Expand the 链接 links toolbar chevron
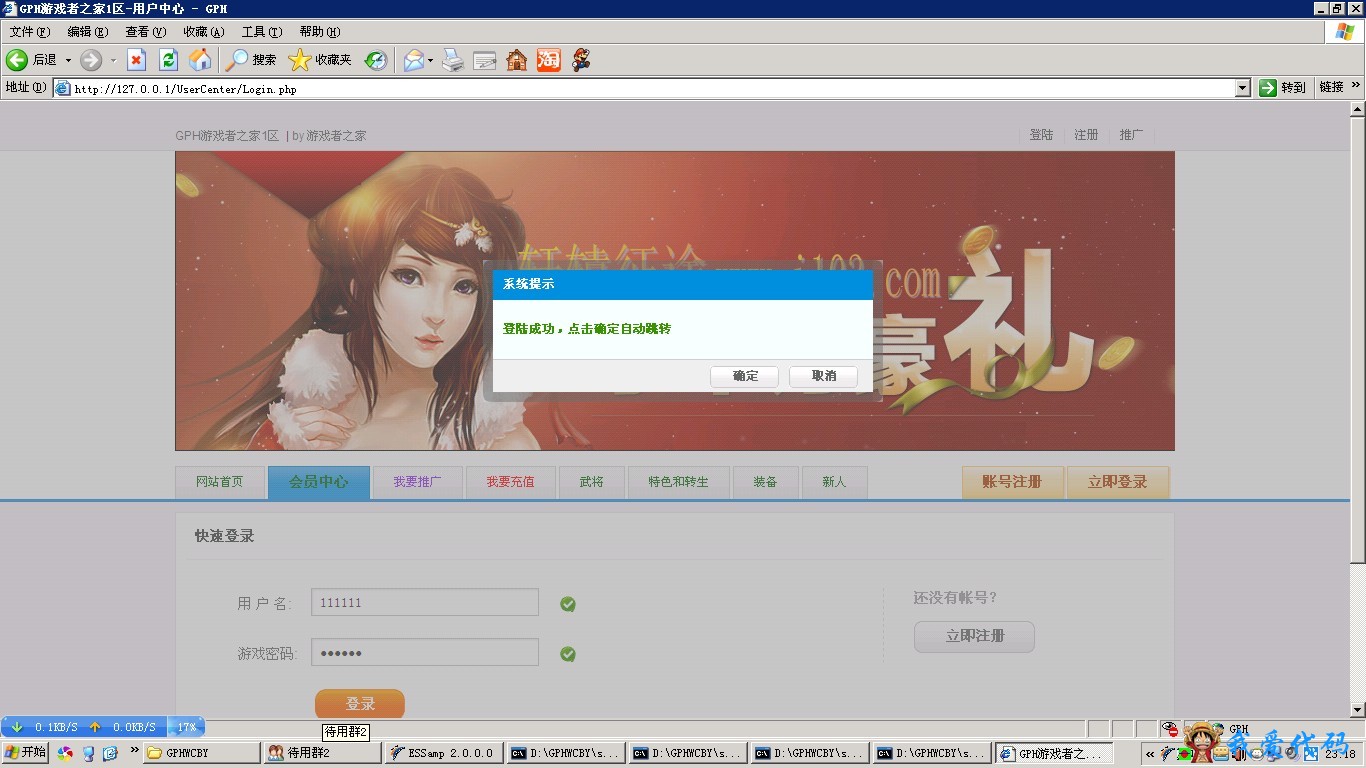The image size is (1366, 768). pyautogui.click(x=1357, y=87)
